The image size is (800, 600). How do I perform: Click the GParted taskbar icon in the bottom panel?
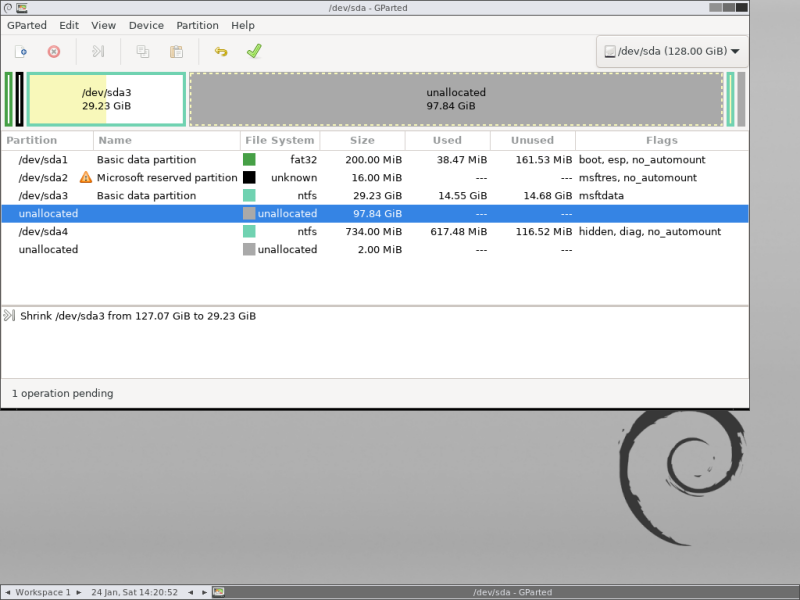point(218,592)
